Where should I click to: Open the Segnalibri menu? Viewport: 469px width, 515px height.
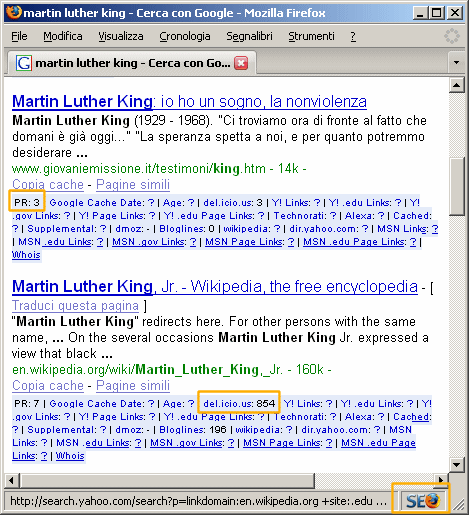(x=249, y=36)
